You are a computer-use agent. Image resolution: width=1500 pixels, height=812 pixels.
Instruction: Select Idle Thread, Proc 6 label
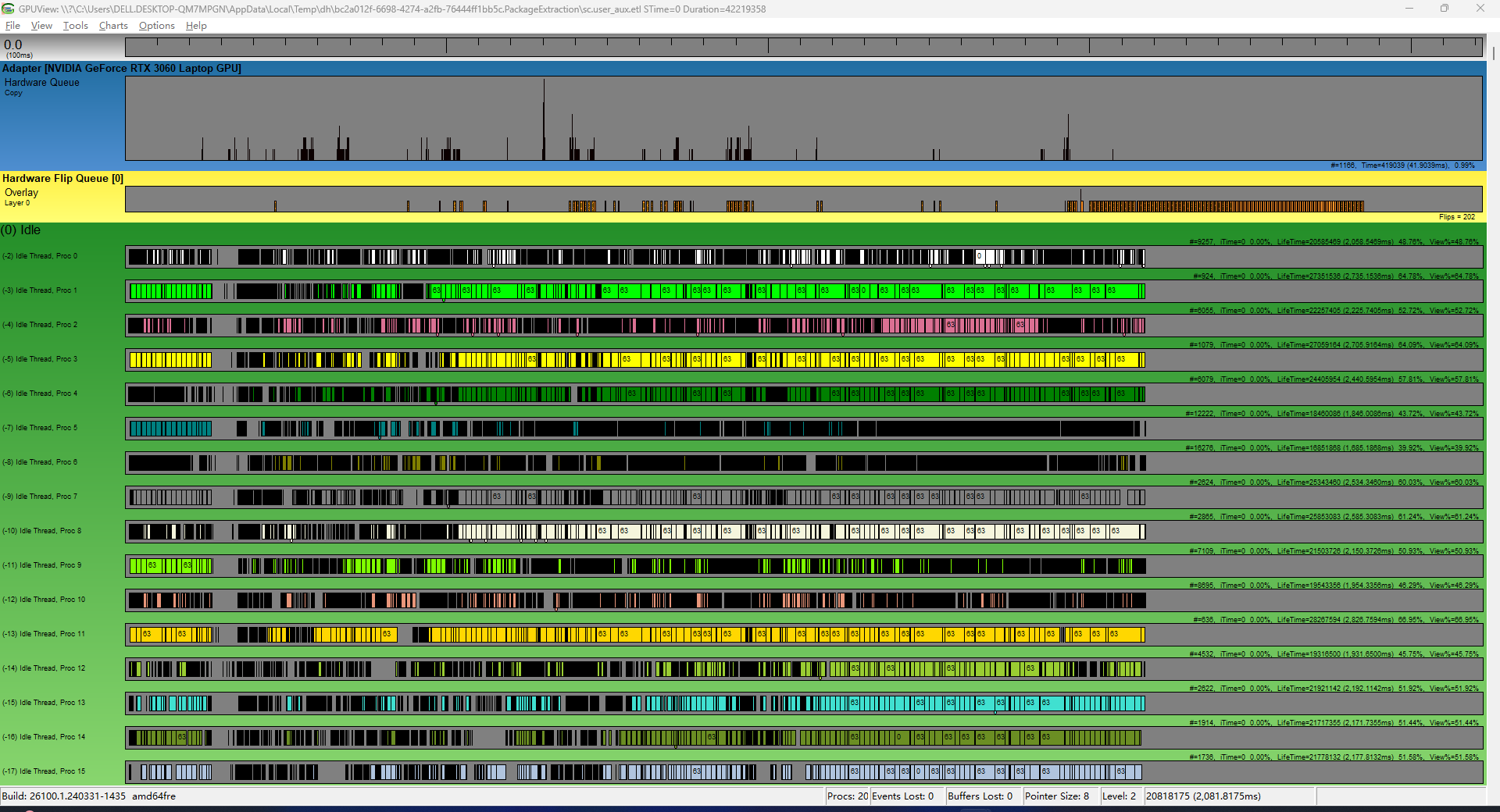tap(40, 462)
